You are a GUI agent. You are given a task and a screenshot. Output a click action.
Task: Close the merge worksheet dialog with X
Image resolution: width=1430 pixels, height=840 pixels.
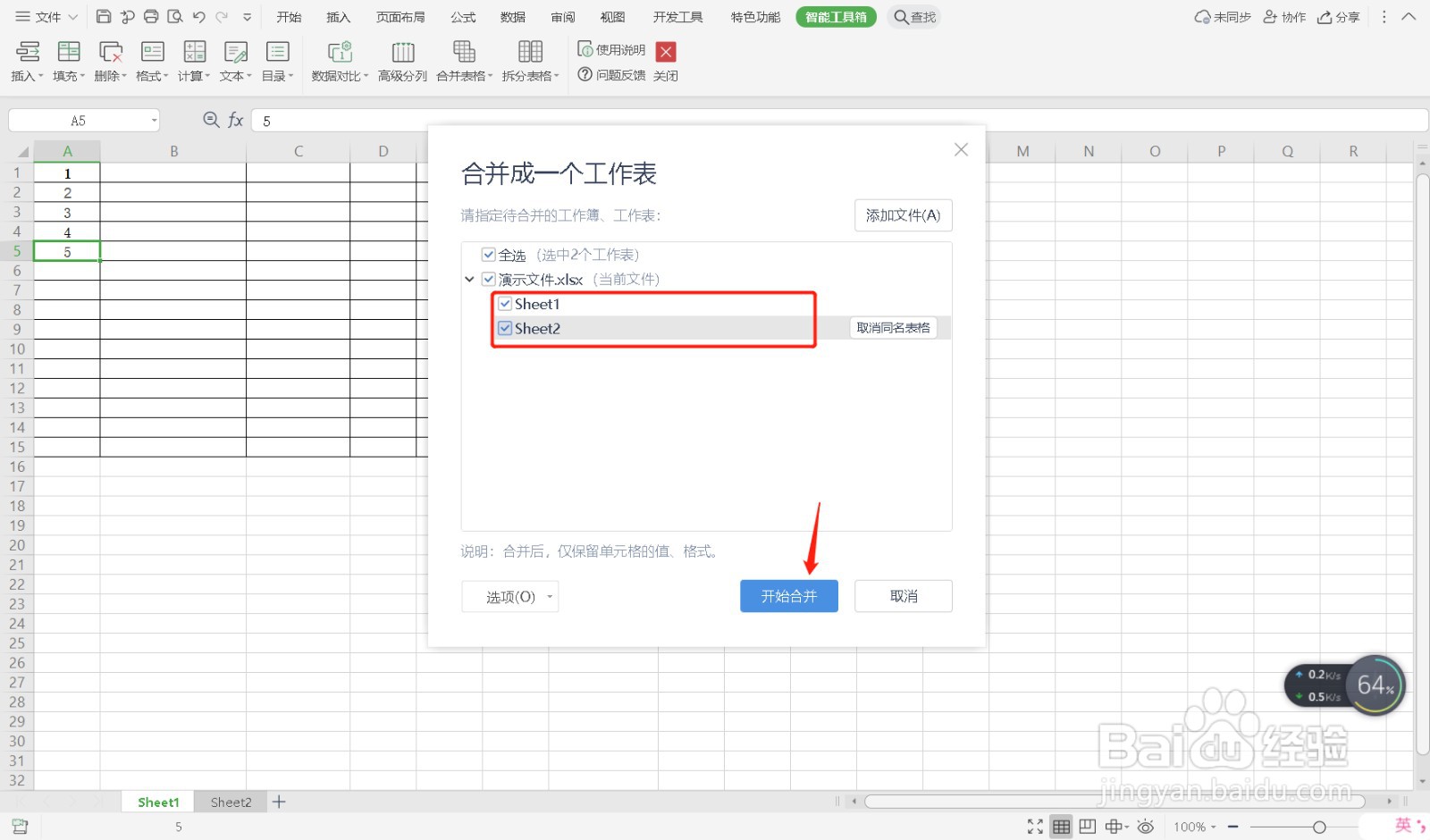tap(961, 150)
